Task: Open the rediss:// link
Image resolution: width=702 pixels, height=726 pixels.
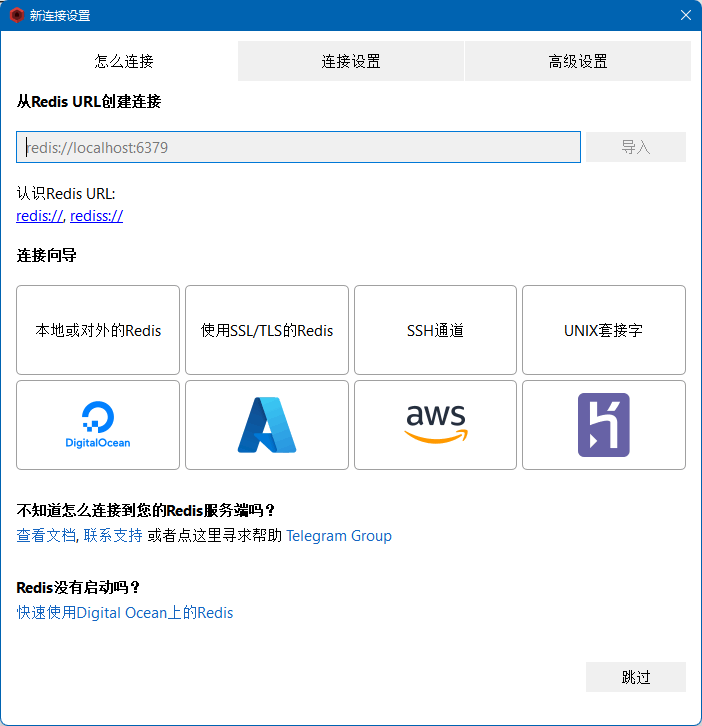Action: pyautogui.click(x=96, y=216)
